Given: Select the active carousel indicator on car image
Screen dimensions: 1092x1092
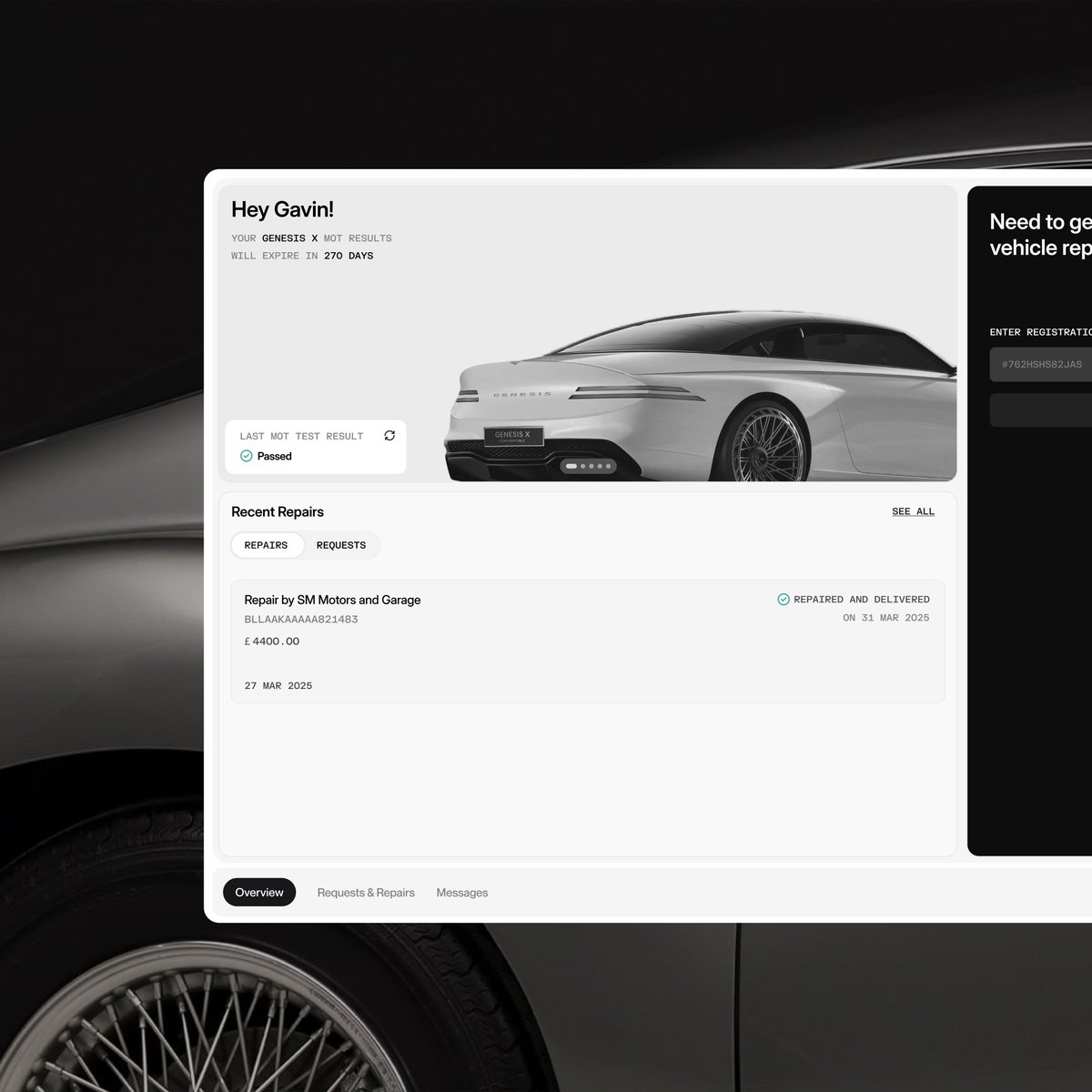Looking at the screenshot, I should (571, 466).
